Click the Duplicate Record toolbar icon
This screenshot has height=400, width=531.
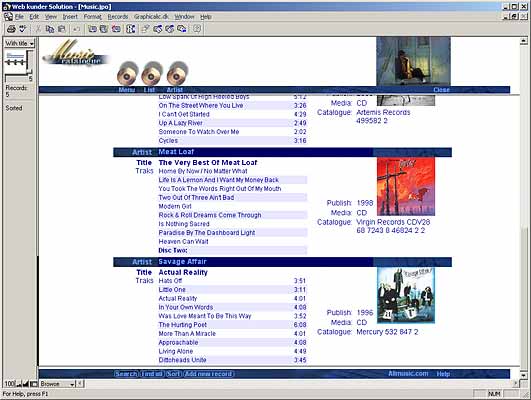(x=104, y=29)
